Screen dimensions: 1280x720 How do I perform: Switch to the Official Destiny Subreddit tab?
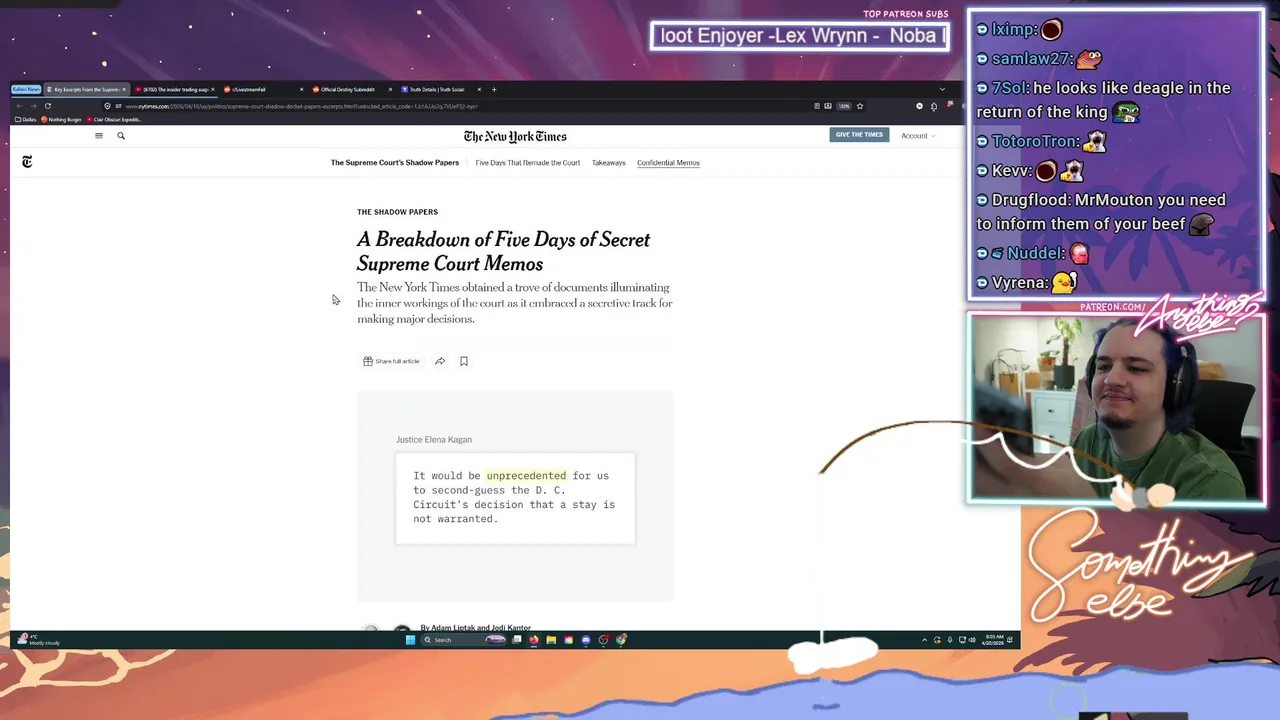click(351, 90)
